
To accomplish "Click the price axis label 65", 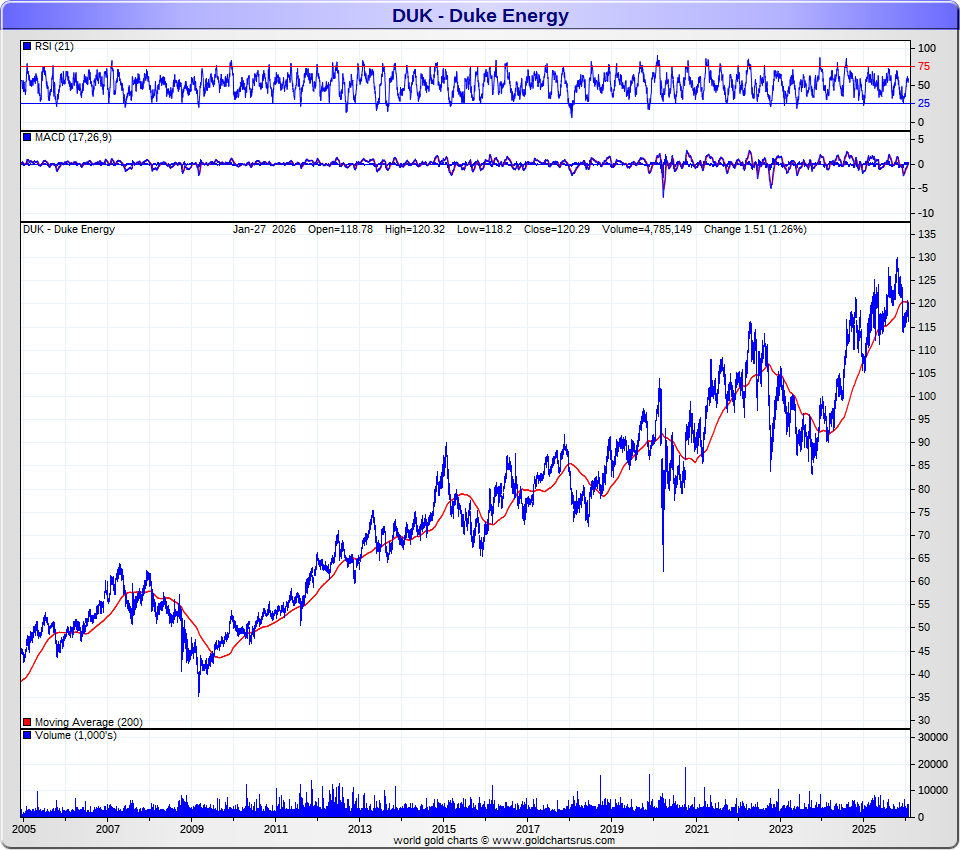I will [924, 558].
